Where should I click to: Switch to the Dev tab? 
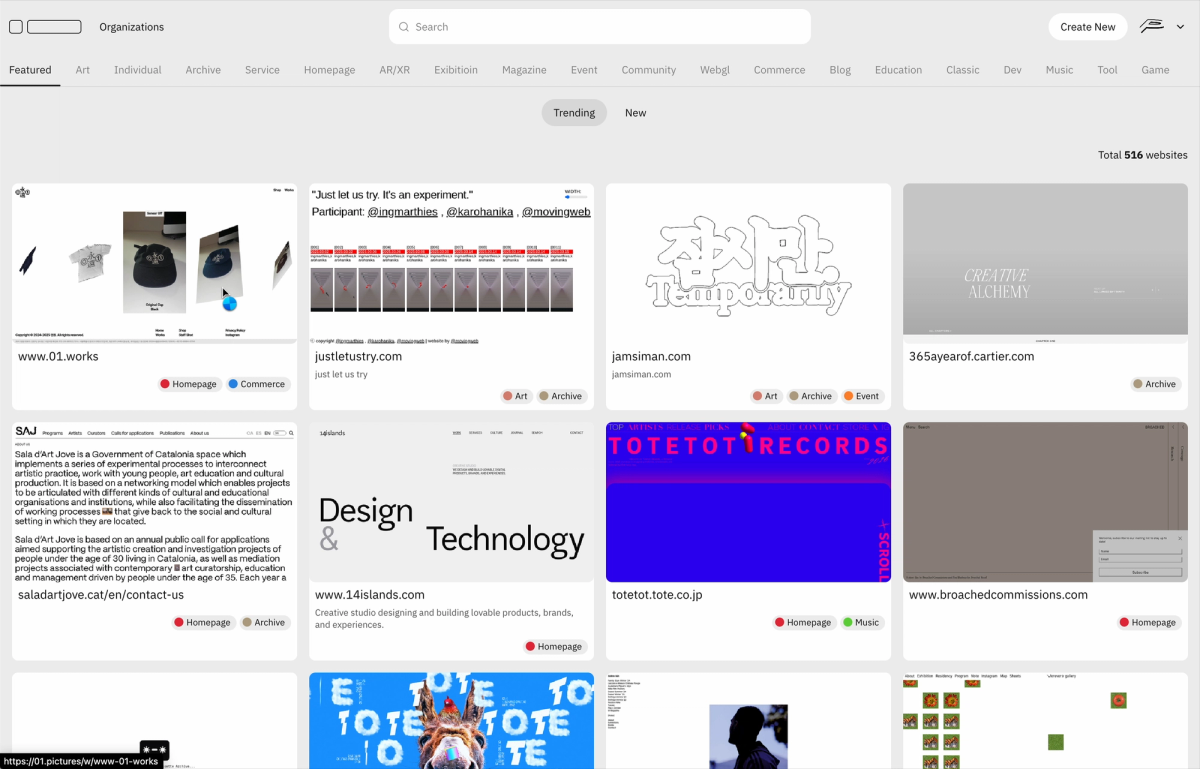[x=1013, y=70]
